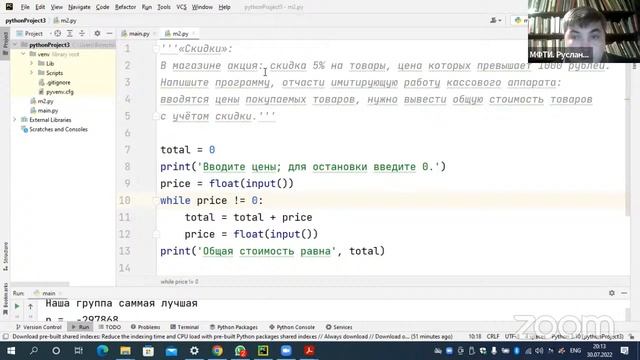Open Project panel gear options
This screenshot has width=640, height=360.
(x=97, y=33)
